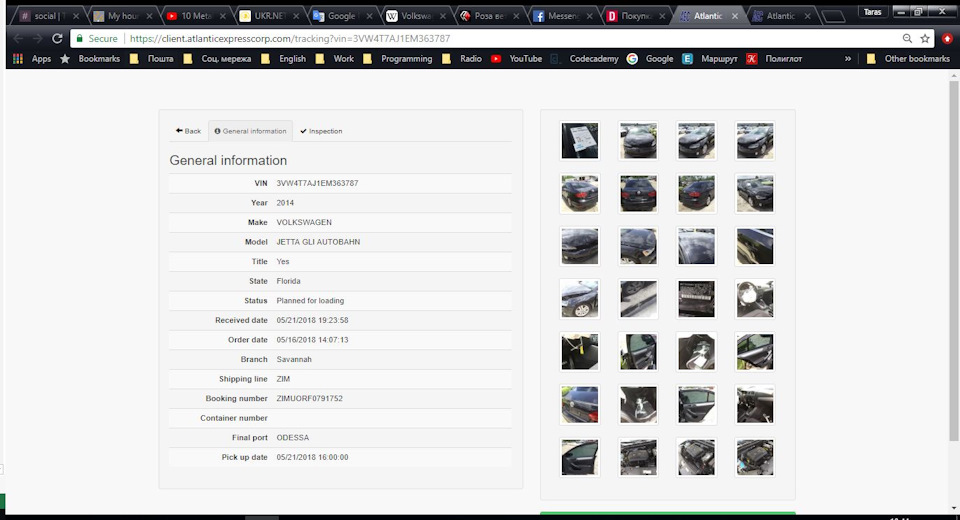Screen dimensions: 960x520
Task: Reload the page with the refresh icon
Action: tap(57, 39)
